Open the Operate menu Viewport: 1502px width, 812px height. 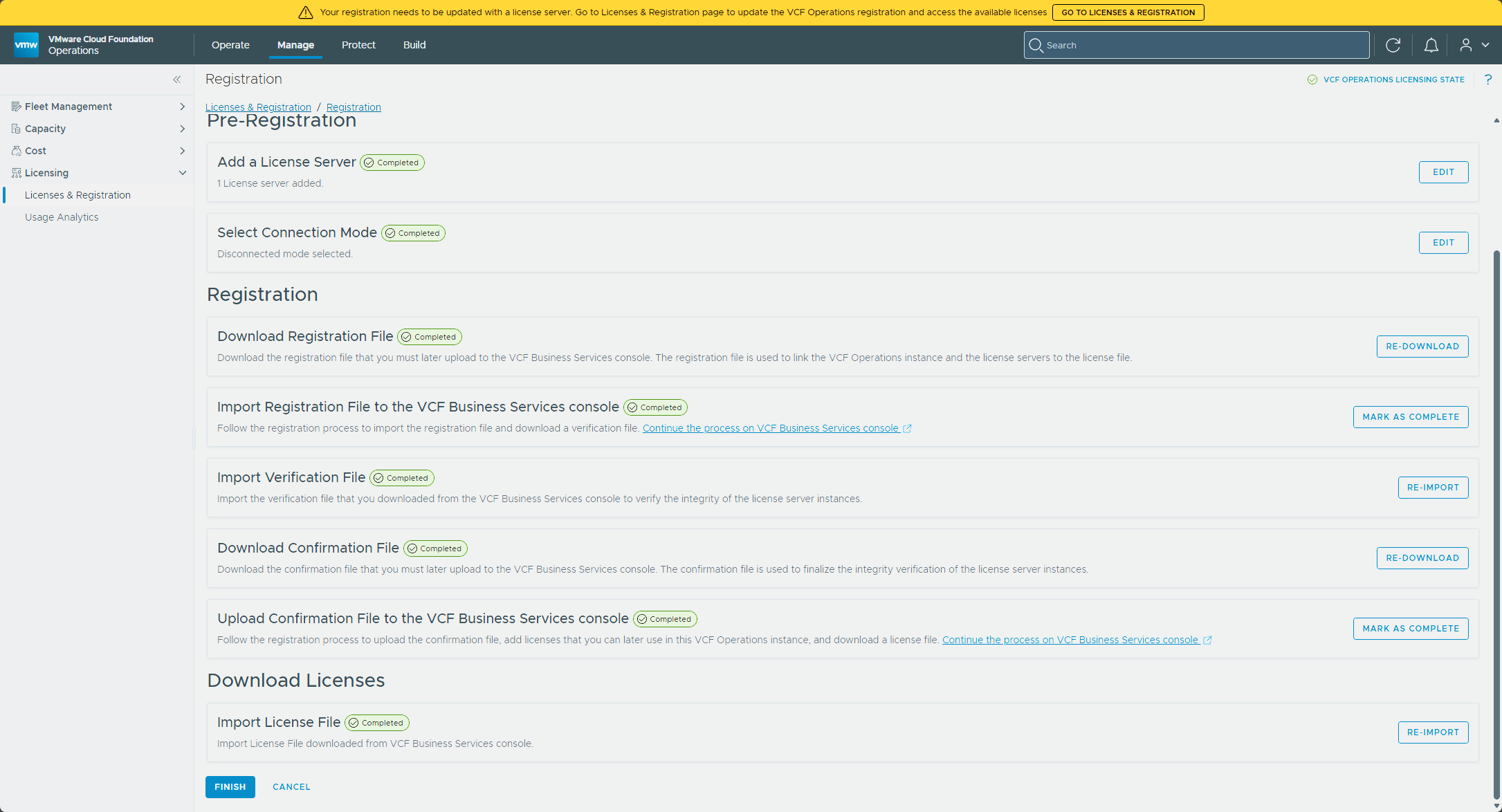[x=230, y=45]
